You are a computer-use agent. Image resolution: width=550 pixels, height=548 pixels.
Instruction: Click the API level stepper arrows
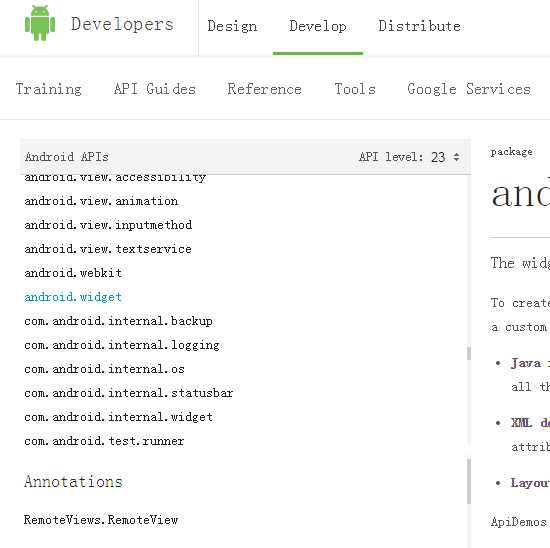click(456, 157)
